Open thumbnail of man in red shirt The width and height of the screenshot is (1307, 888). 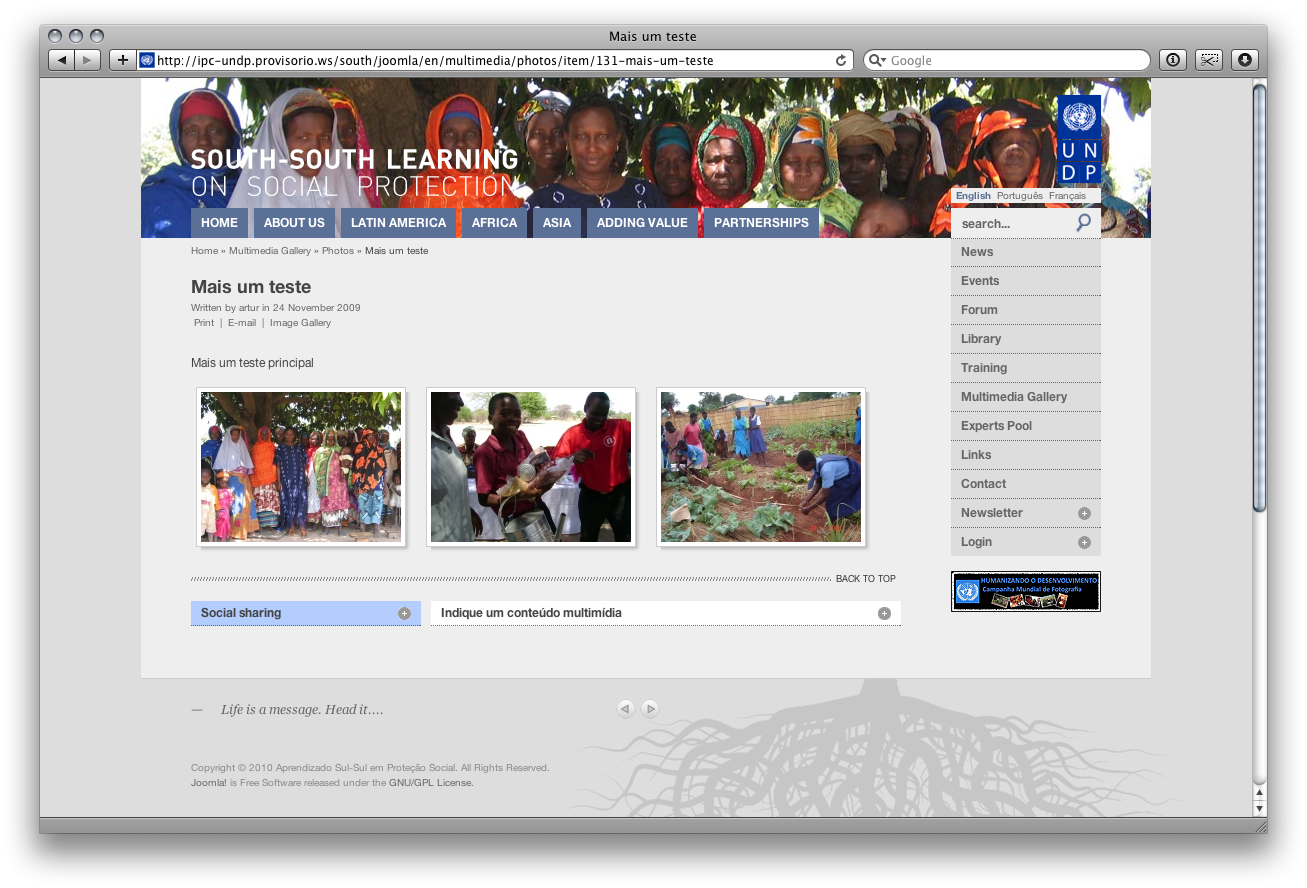(x=531, y=467)
